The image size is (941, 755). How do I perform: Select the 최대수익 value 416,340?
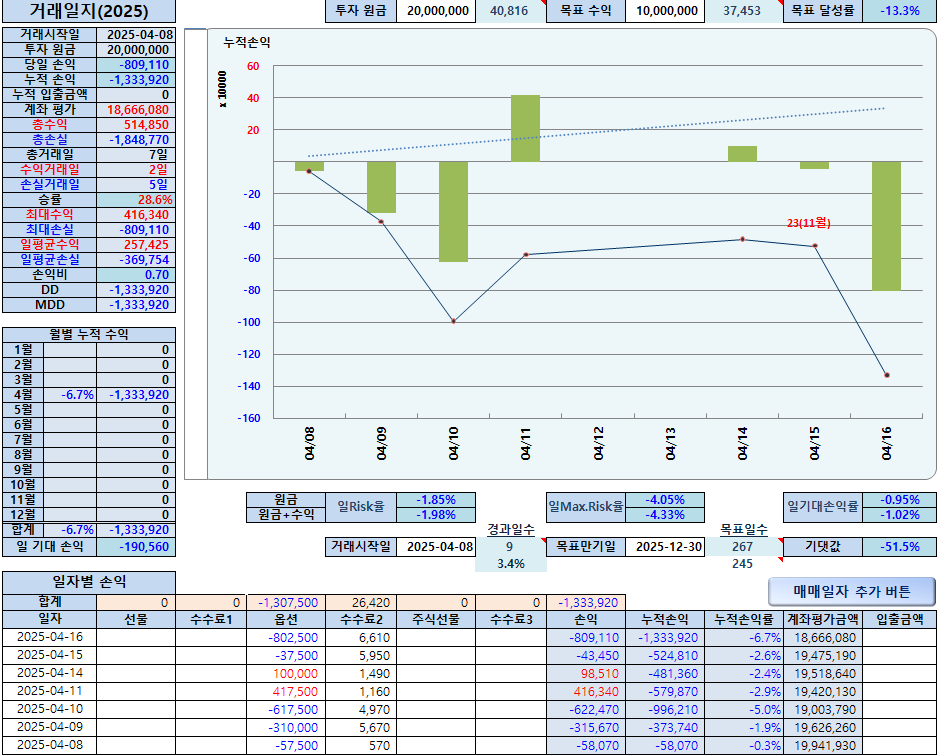(x=136, y=215)
